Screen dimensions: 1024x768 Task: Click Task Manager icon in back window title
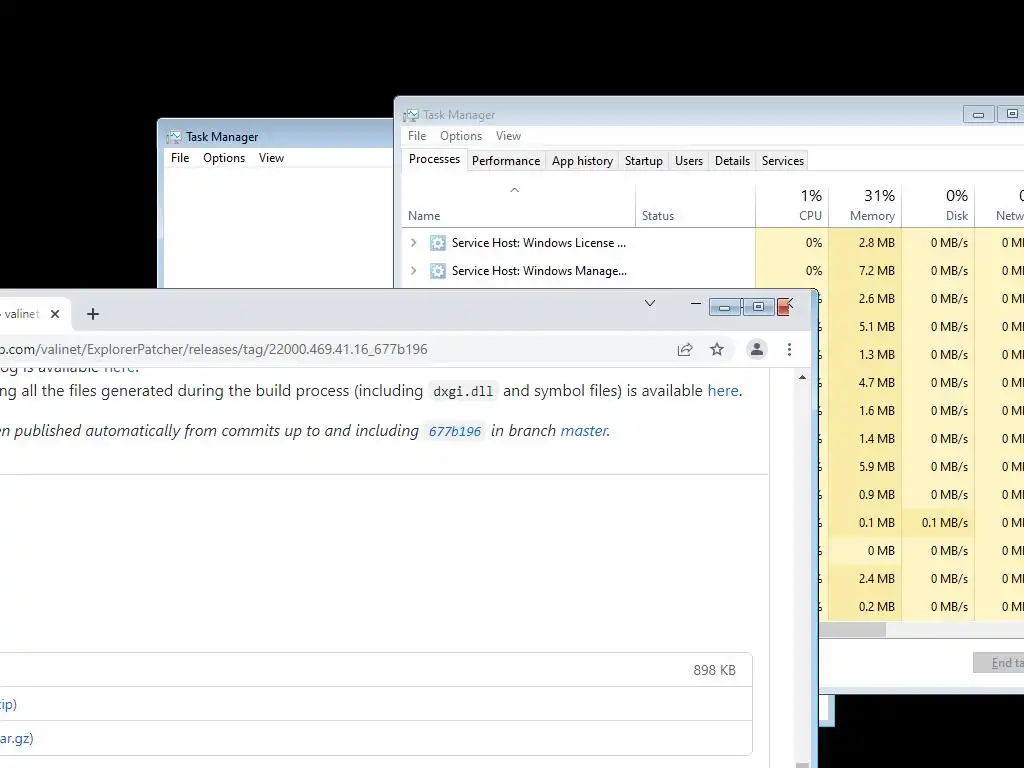pyautogui.click(x=174, y=137)
